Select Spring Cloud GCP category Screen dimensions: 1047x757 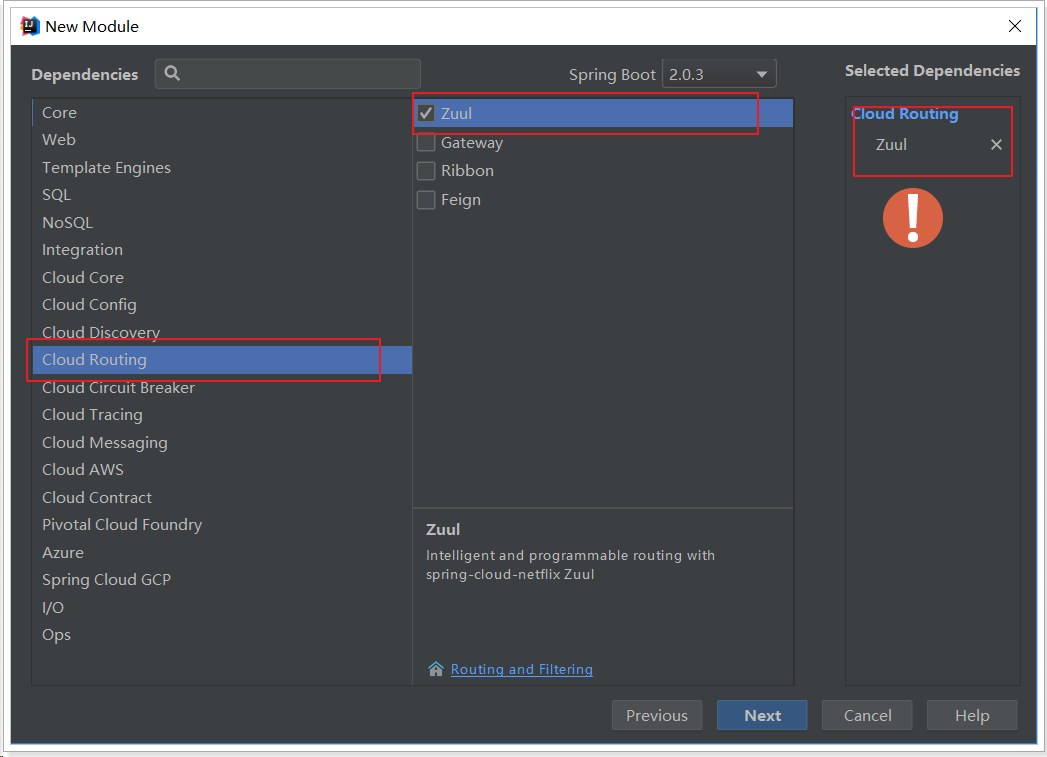(x=222, y=580)
